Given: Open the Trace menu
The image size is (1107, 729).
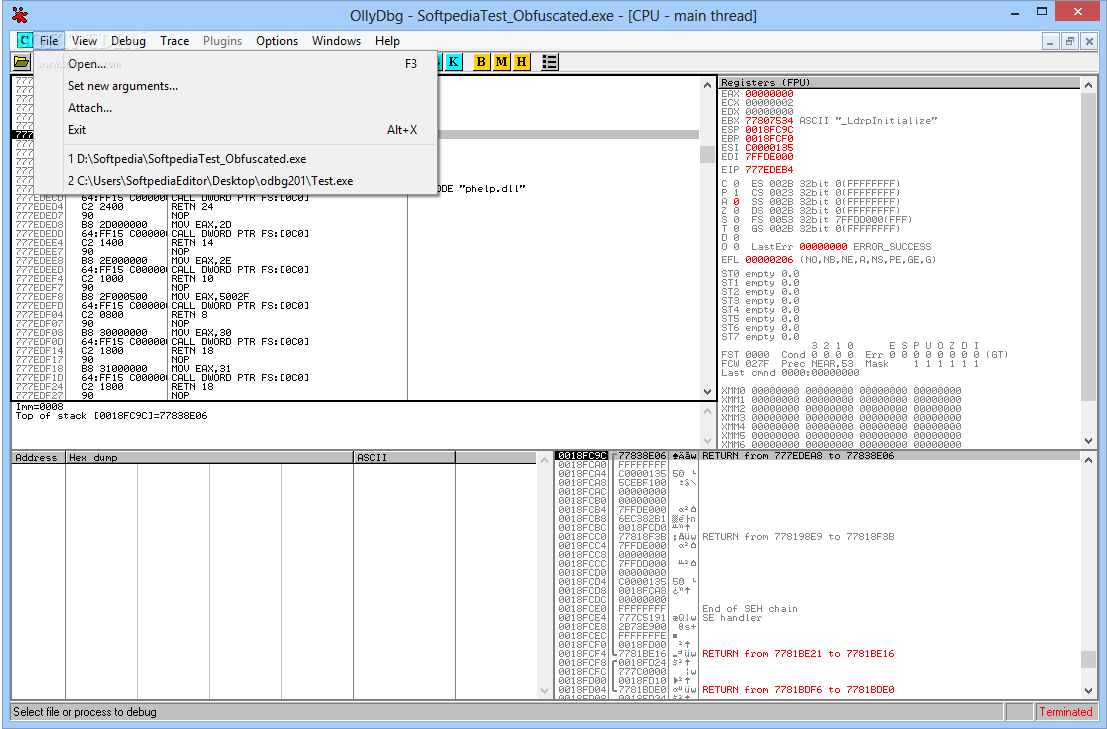Looking at the screenshot, I should tap(174, 40).
